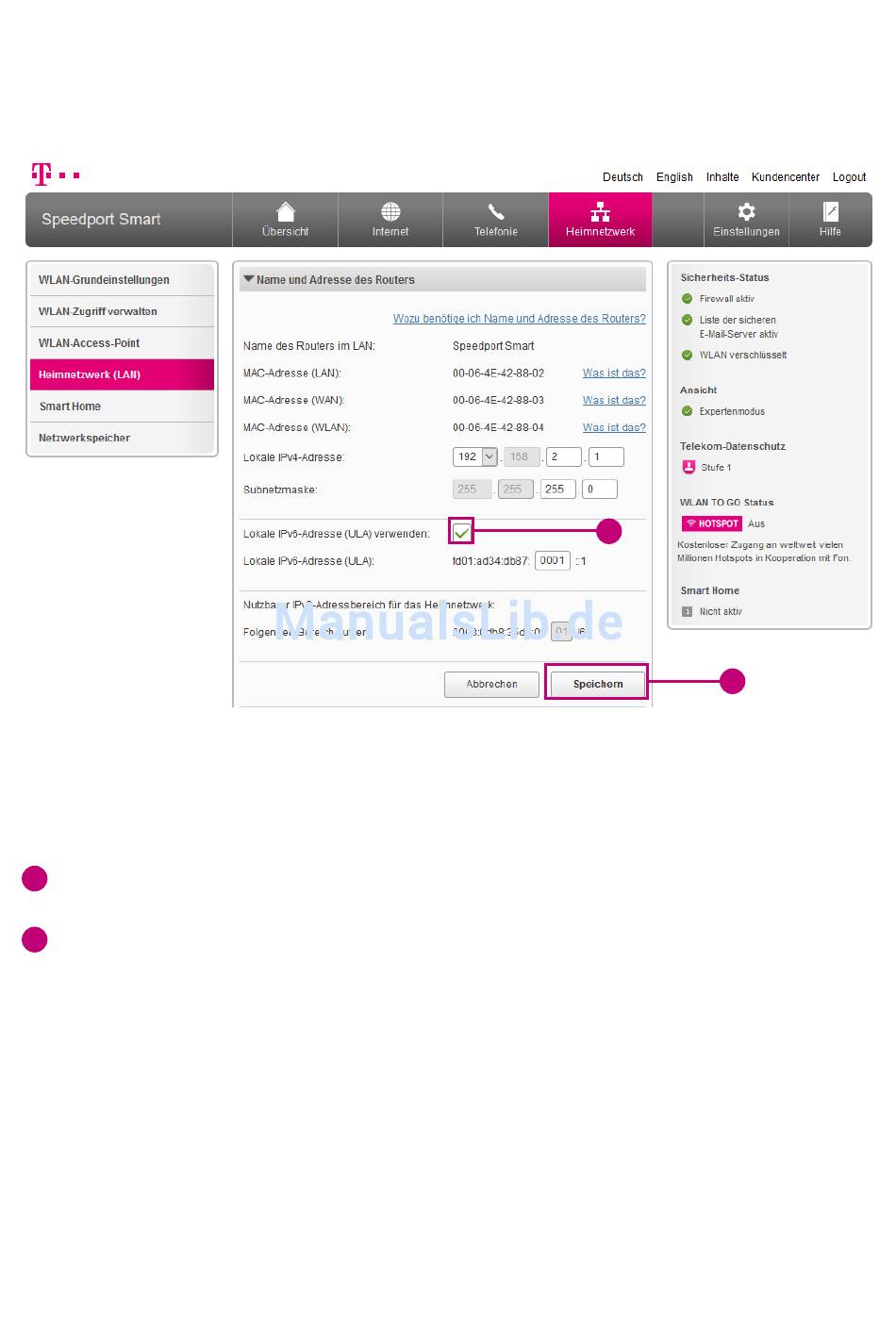Click the Speedport Smart title
The width and height of the screenshot is (896, 1344).
(101, 219)
